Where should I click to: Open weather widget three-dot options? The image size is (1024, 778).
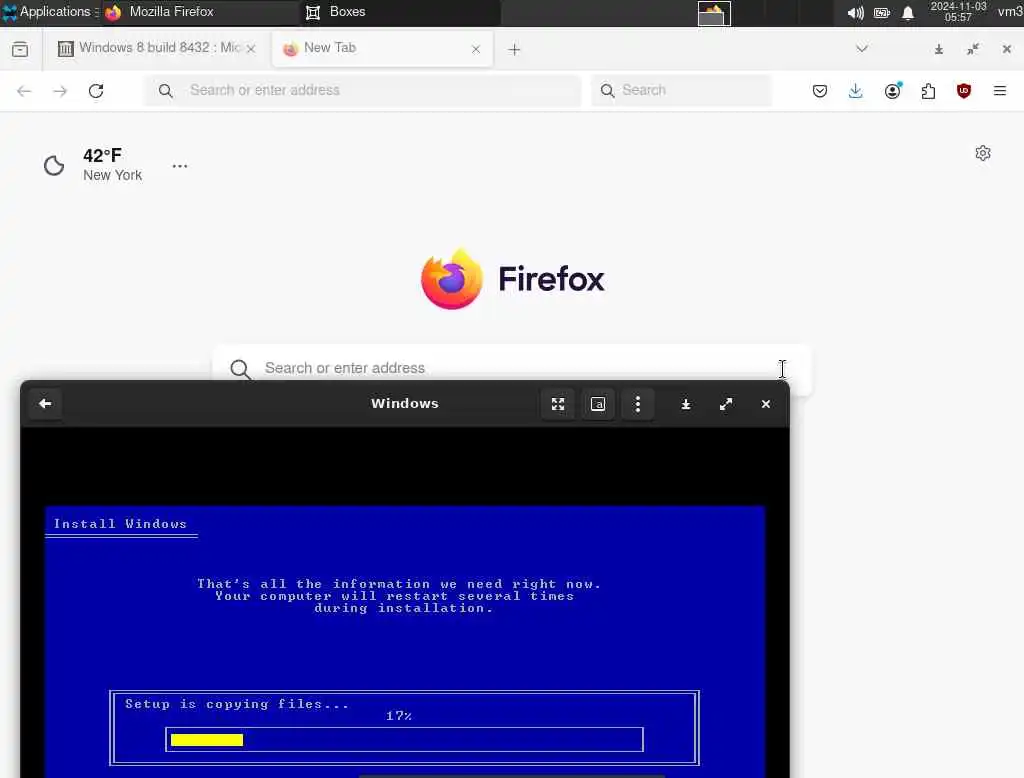(x=180, y=166)
